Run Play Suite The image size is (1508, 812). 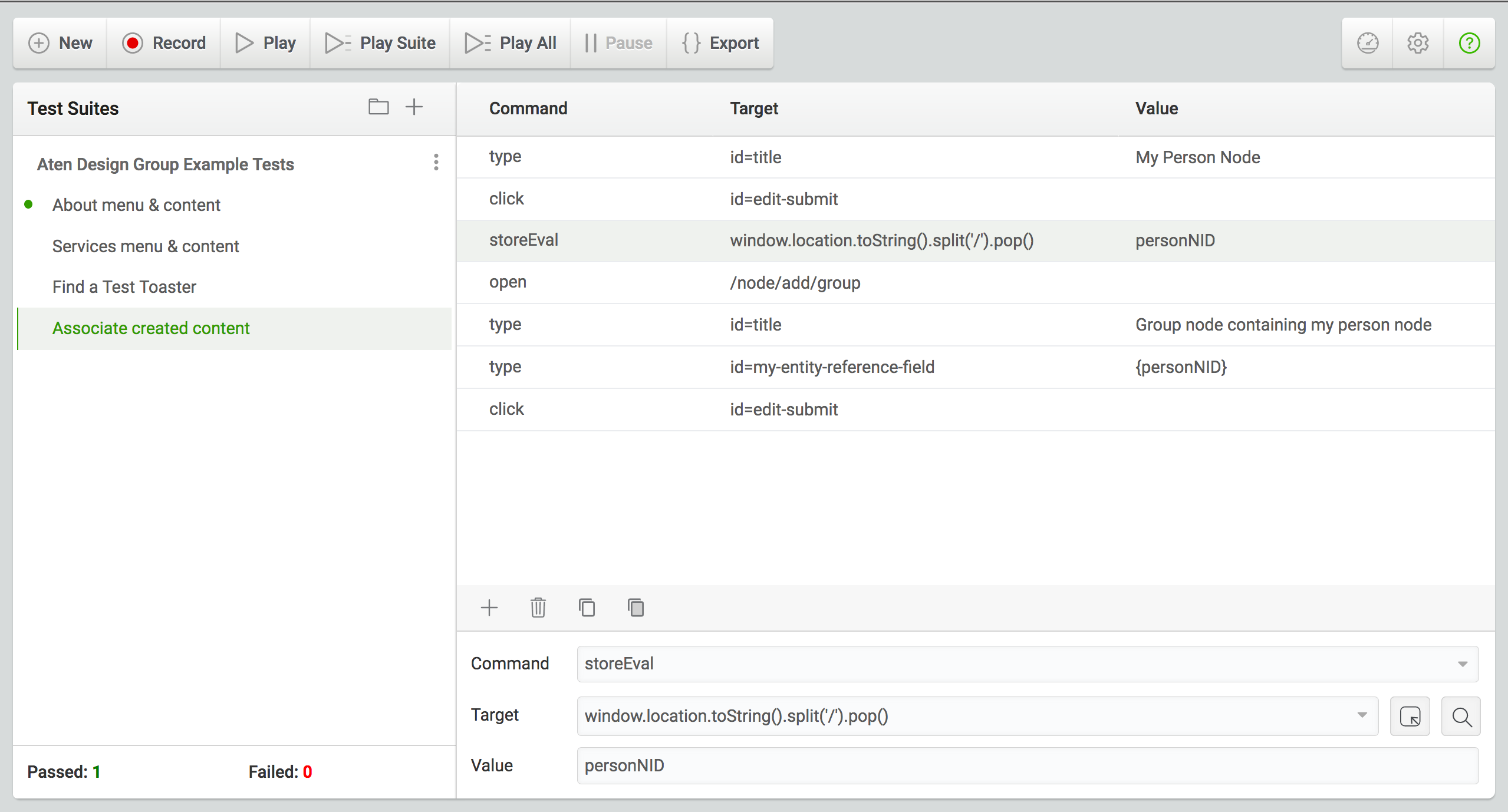tap(380, 43)
